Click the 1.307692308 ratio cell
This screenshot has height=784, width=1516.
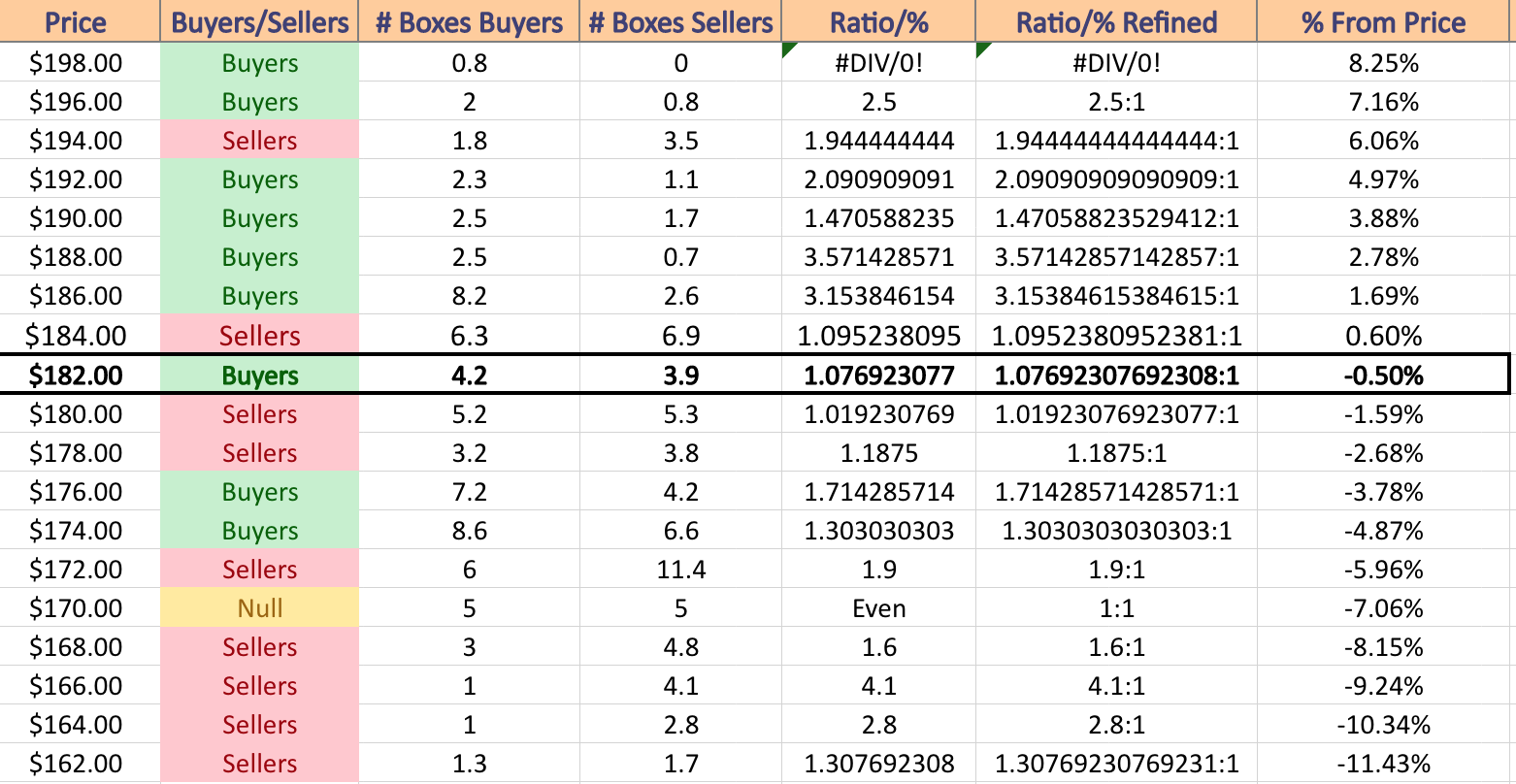tap(878, 764)
